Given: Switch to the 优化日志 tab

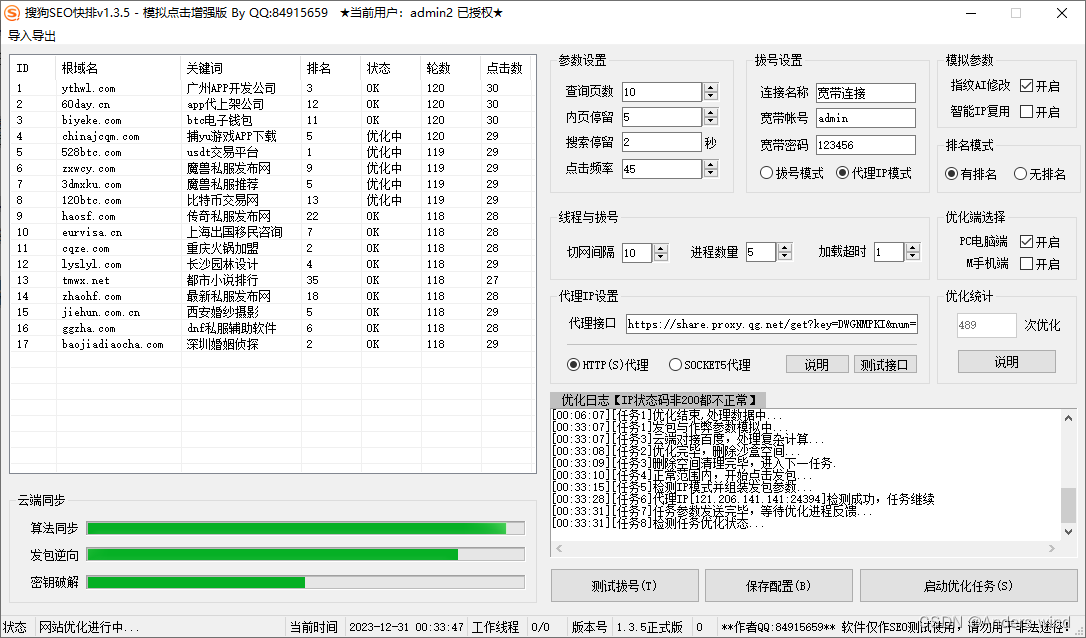Looking at the screenshot, I should pos(659,400).
